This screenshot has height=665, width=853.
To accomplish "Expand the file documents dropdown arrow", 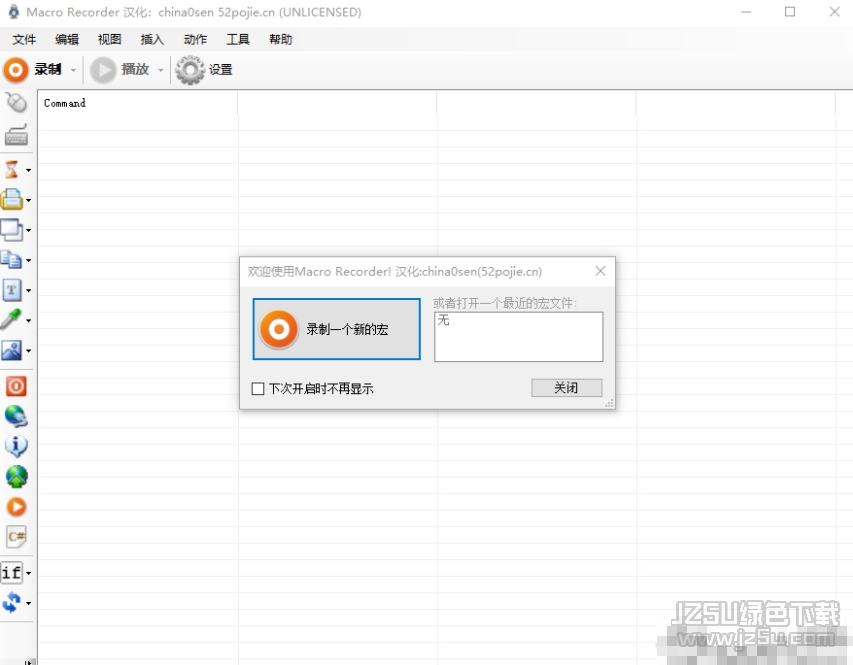I will (28, 260).
